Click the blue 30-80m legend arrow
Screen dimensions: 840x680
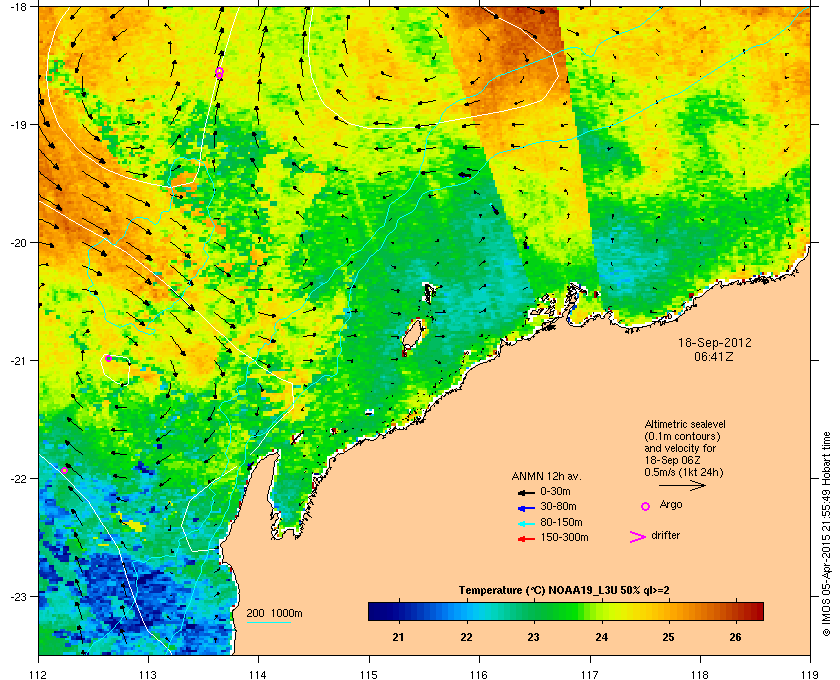point(526,507)
